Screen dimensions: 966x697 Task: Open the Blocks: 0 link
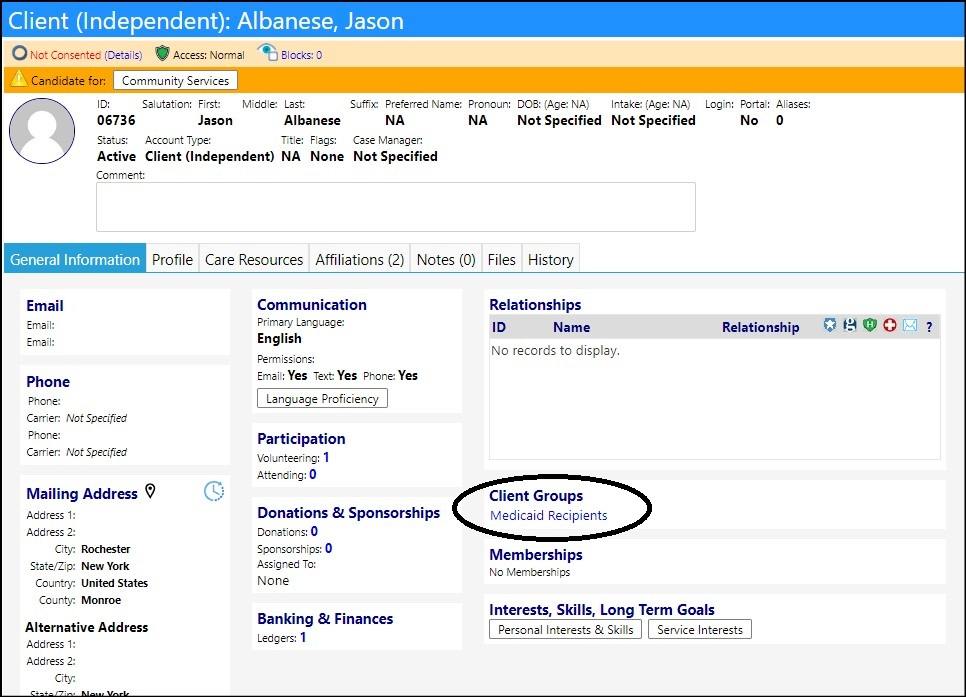(301, 55)
